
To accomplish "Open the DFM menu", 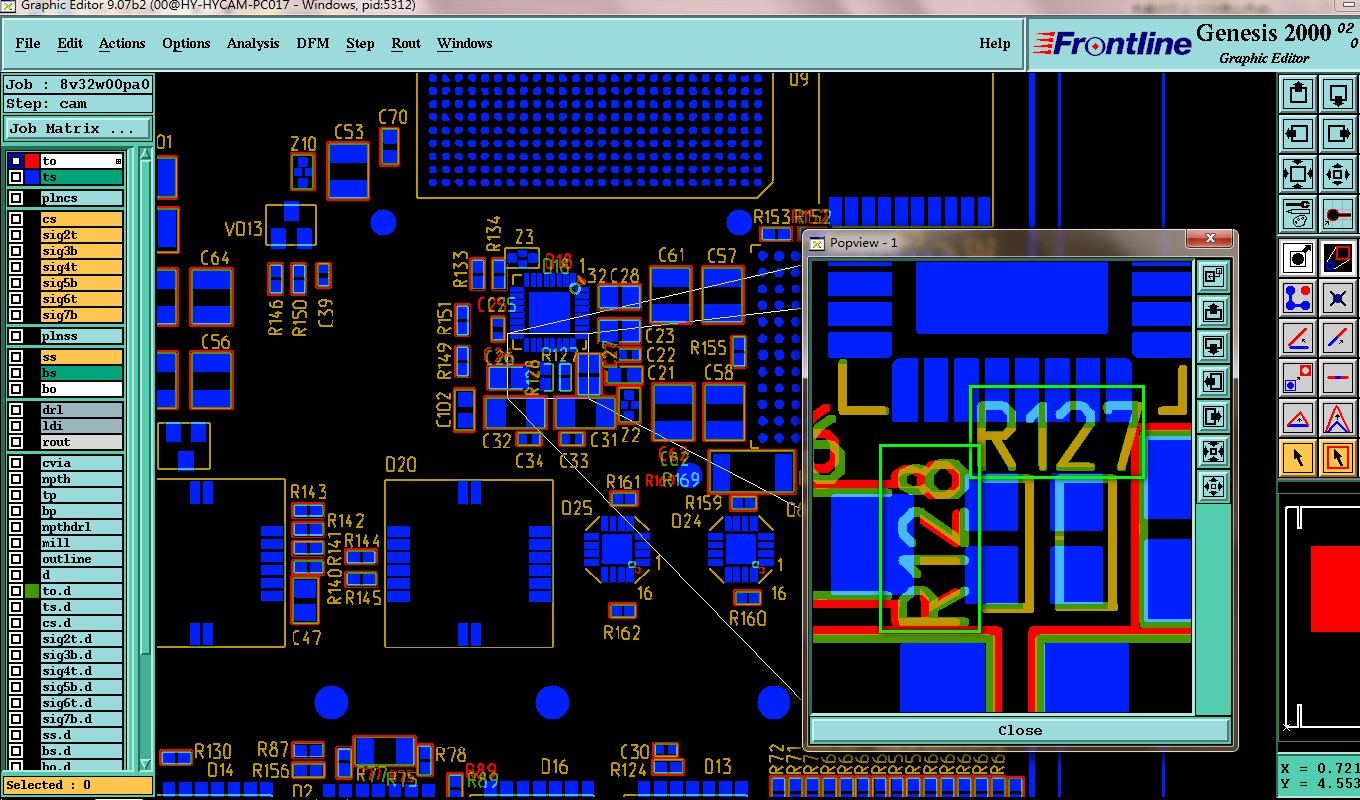I will coord(313,43).
